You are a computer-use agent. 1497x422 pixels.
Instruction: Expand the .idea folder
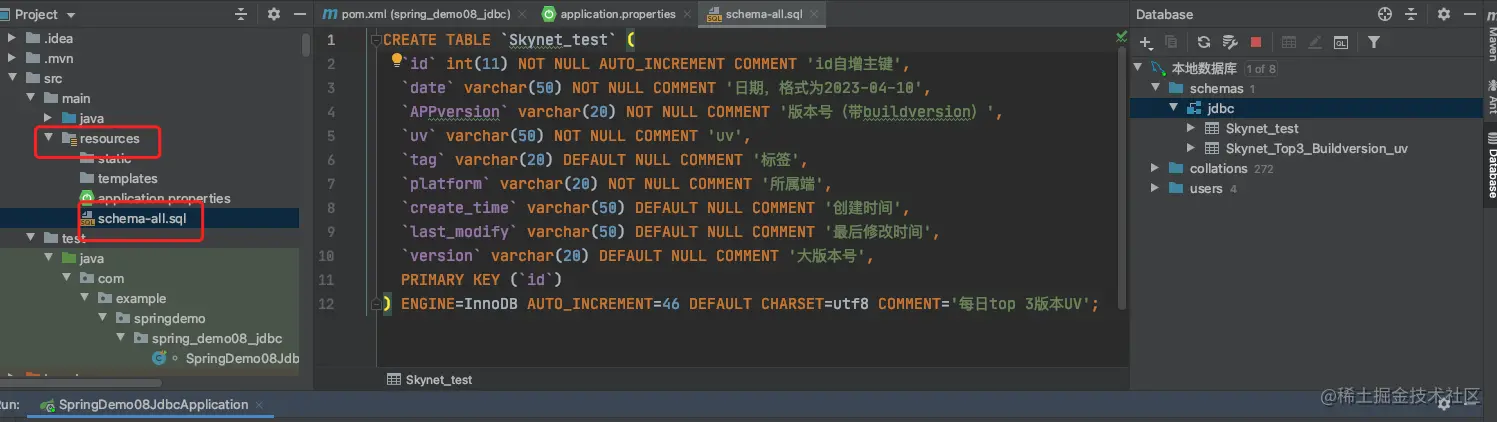[x=12, y=38]
